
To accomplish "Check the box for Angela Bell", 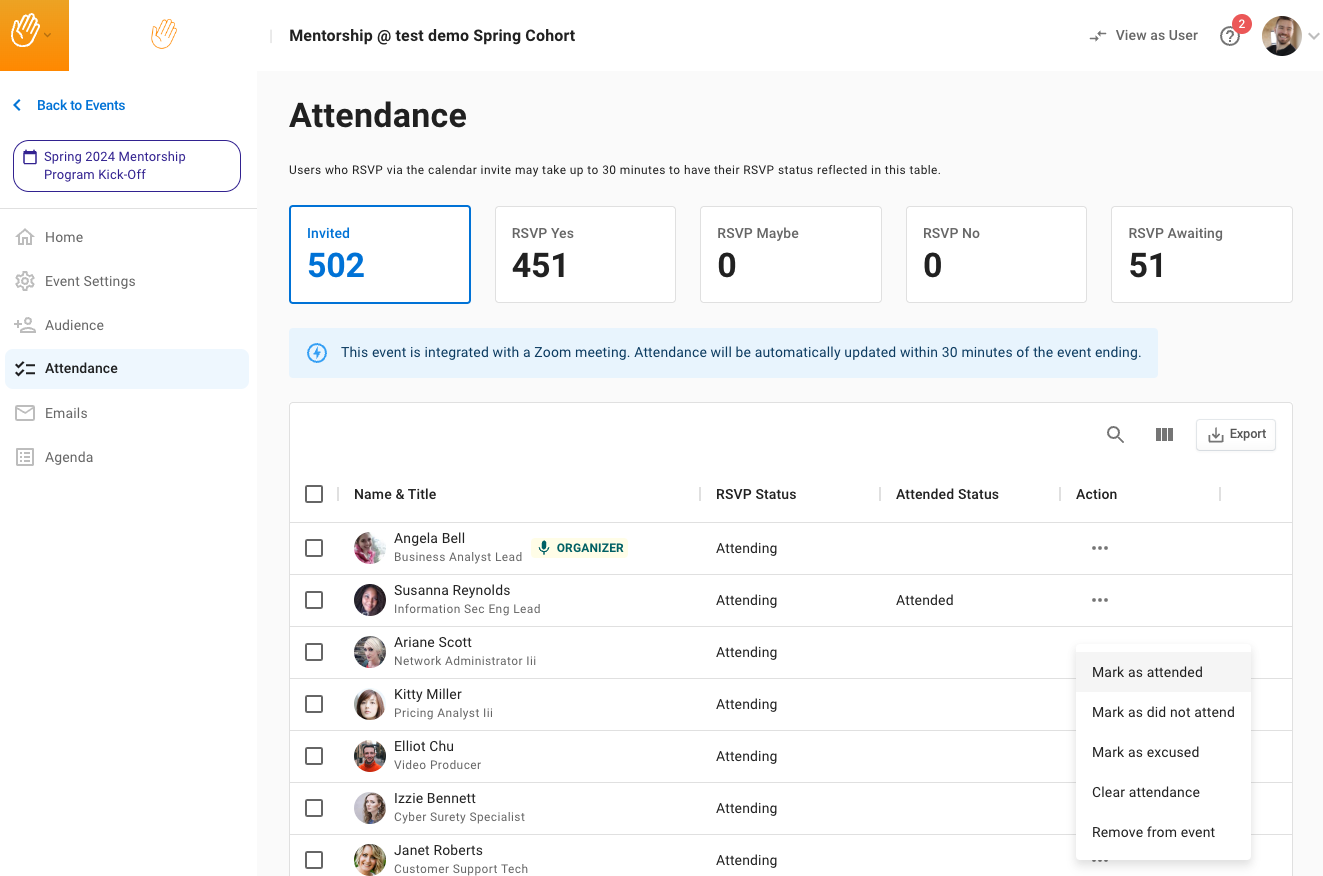I will (x=314, y=548).
